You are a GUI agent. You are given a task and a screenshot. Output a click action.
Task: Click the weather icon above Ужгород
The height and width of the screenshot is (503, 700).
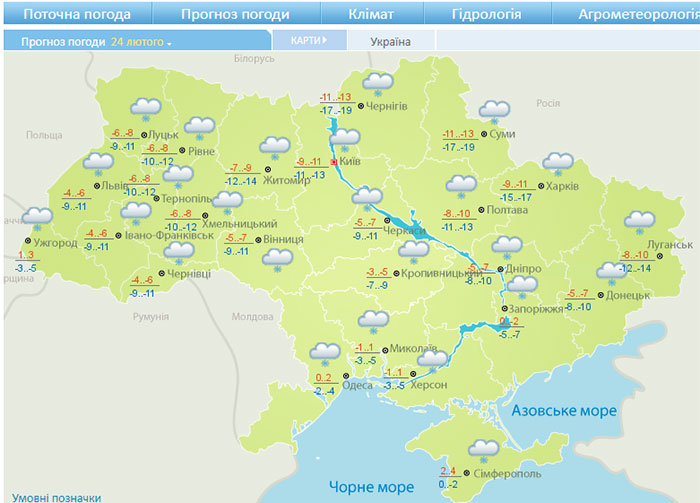click(x=37, y=218)
